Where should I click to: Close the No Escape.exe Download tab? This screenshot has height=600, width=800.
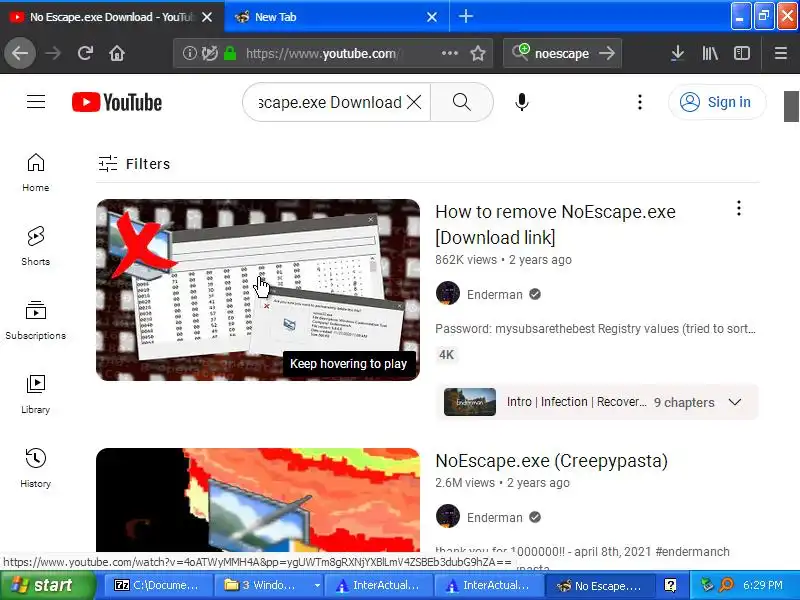207,17
